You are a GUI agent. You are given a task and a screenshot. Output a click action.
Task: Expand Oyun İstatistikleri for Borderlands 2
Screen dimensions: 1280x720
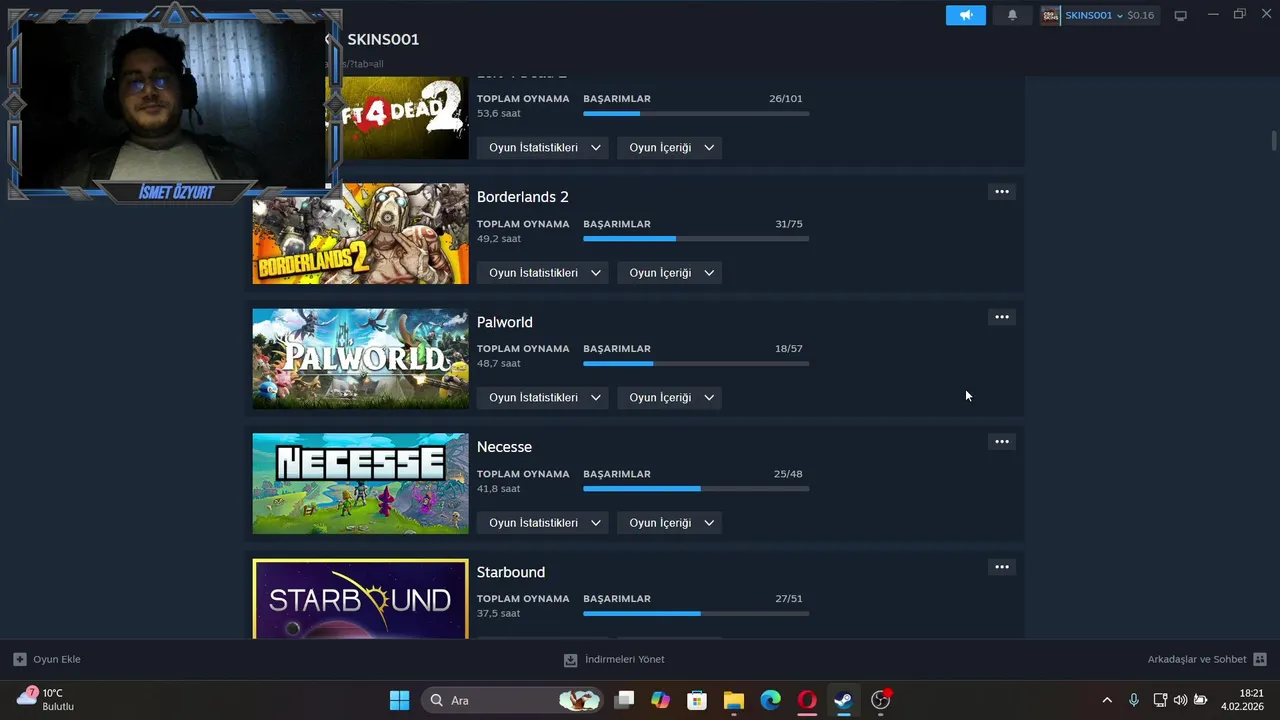543,272
